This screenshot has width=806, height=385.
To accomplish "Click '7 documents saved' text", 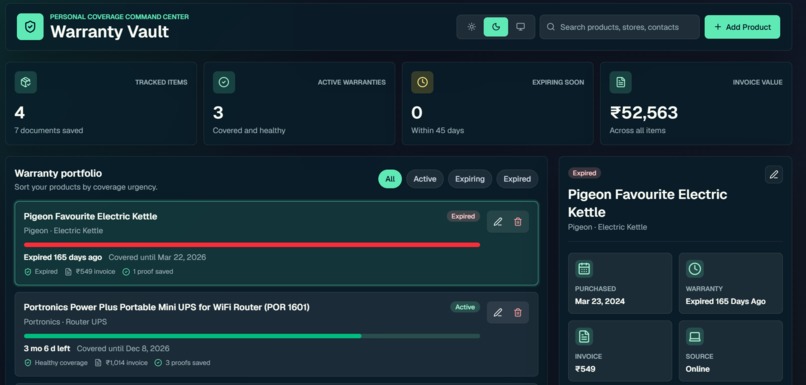I will (x=48, y=131).
